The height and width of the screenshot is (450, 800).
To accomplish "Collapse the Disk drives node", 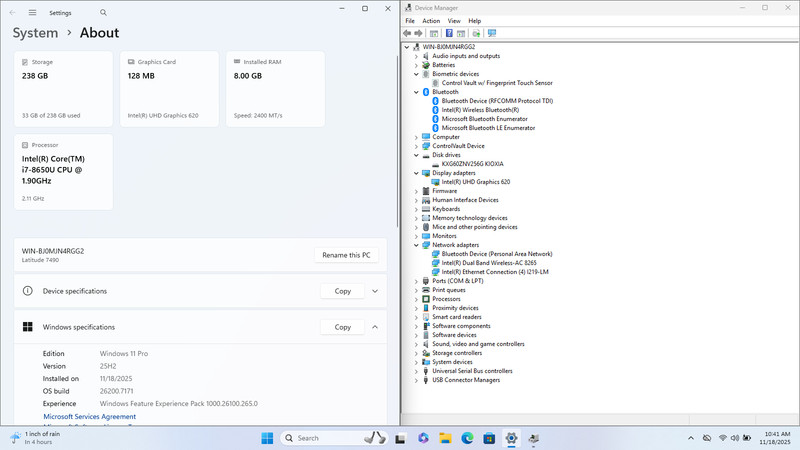I will [416, 155].
